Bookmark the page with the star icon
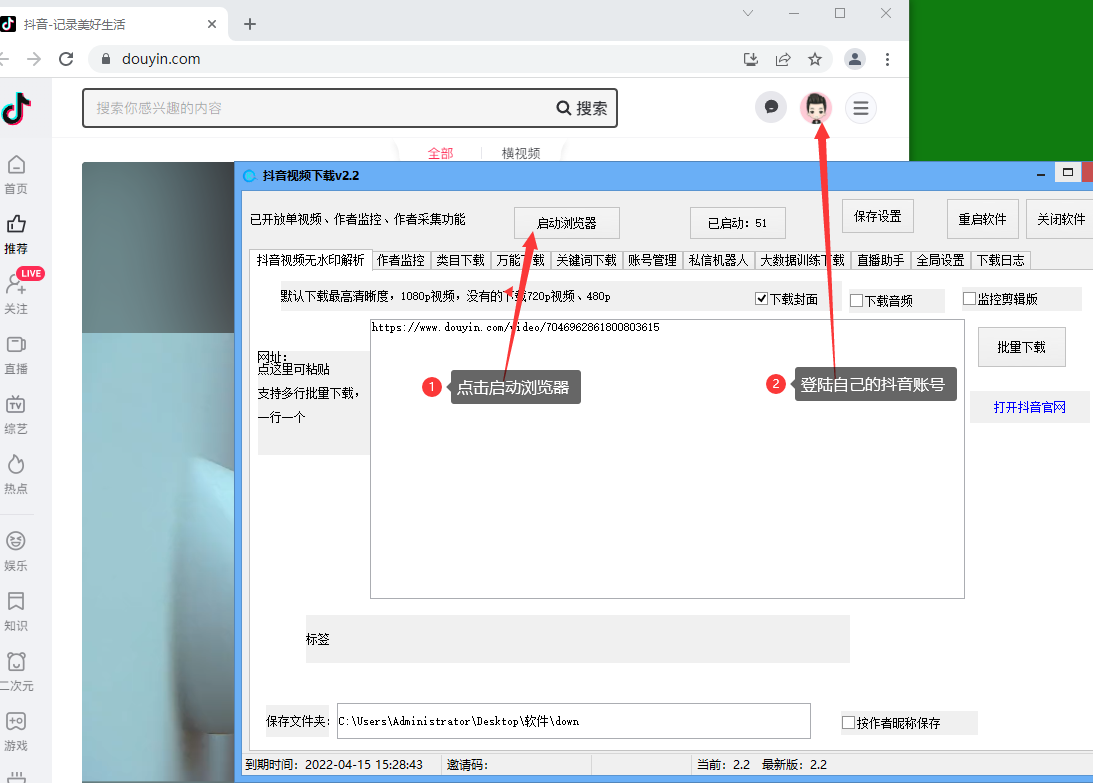This screenshot has height=783, width=1093. coord(815,59)
